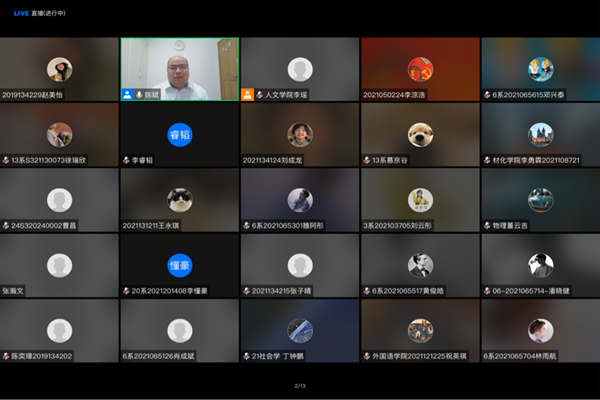Click the muted mic icon for 李睿韬
600x400 pixels.
click(126, 159)
